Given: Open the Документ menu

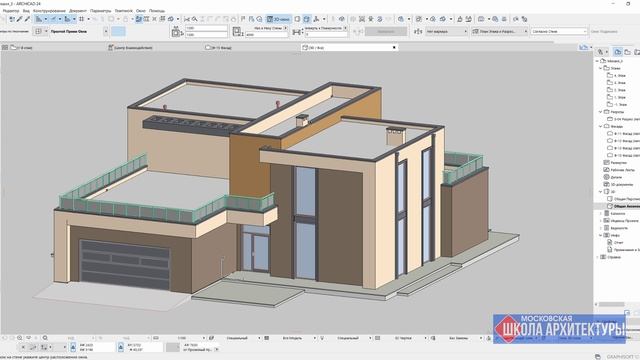Looking at the screenshot, I should (x=78, y=11).
